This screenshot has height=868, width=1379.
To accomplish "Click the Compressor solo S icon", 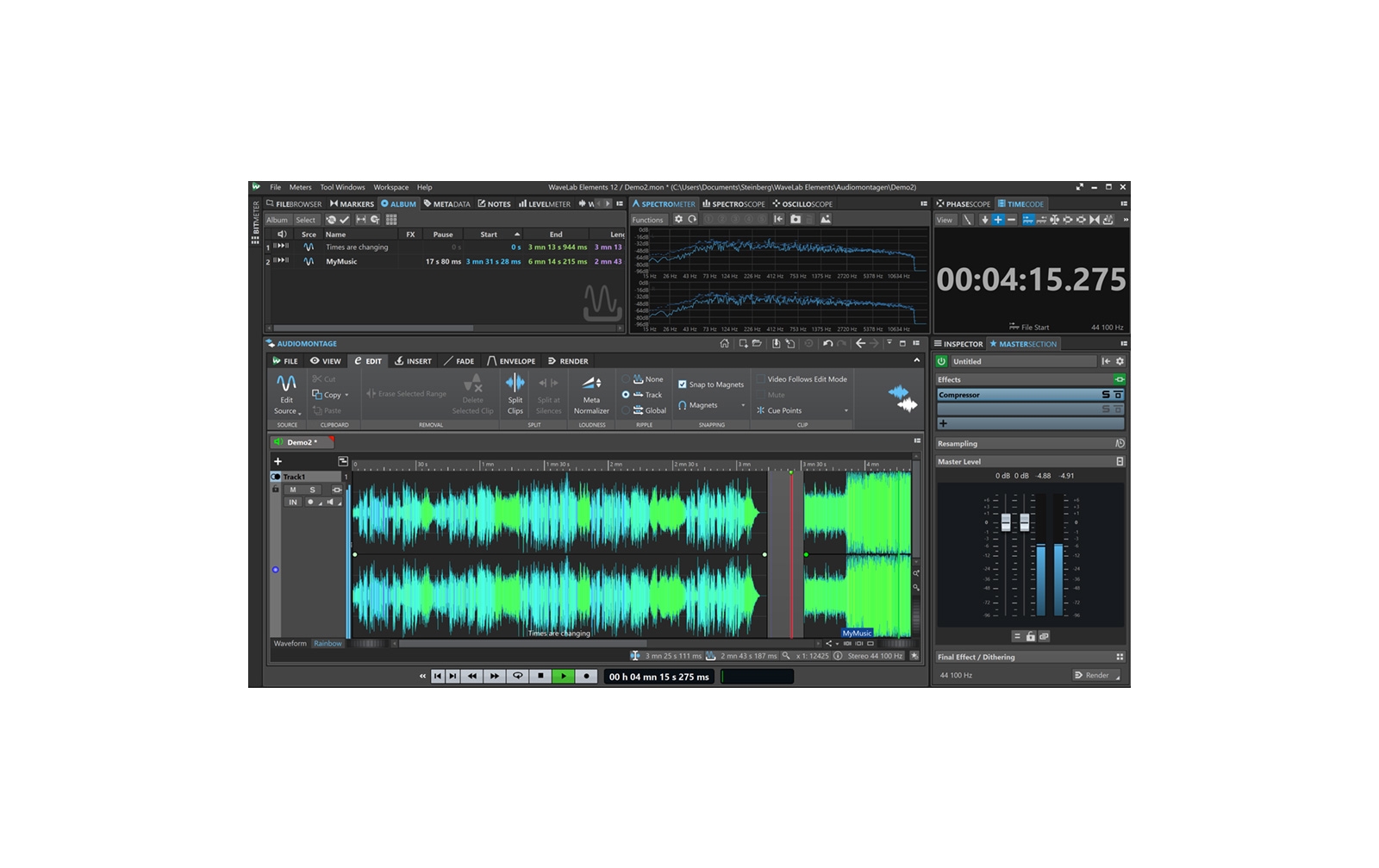I will point(1106,395).
